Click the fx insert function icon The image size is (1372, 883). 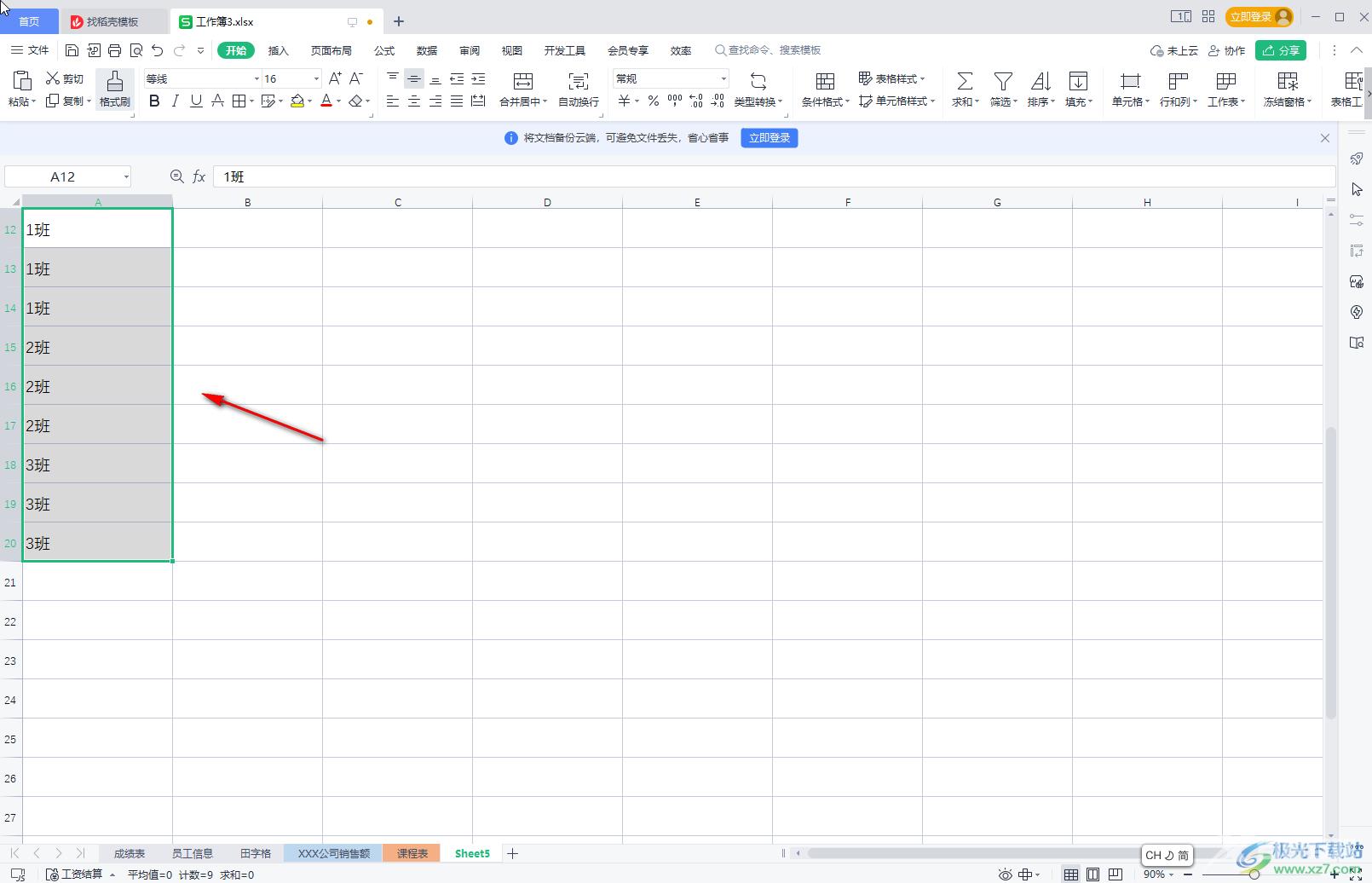(199, 176)
